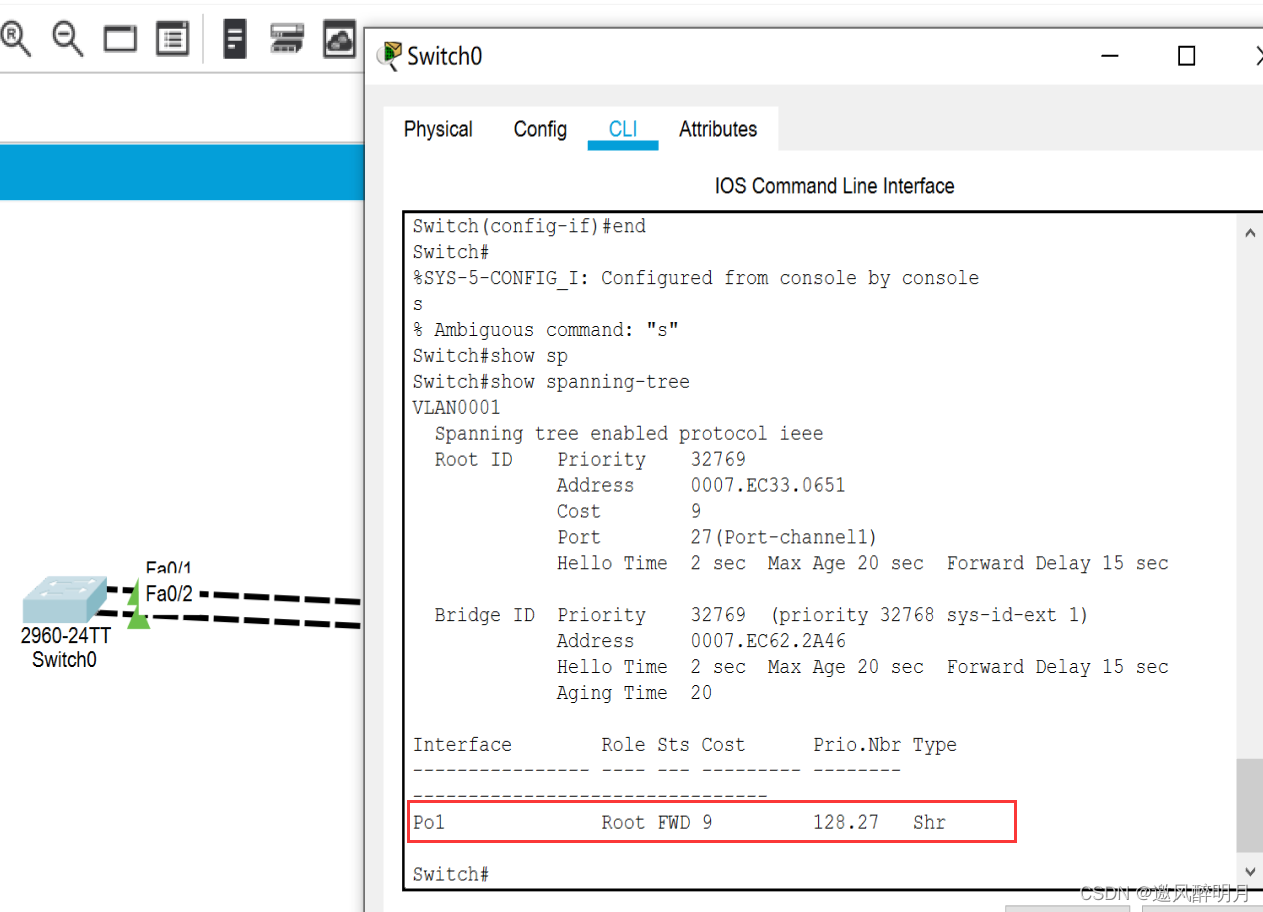Open the drawing palette window icon

tap(120, 40)
